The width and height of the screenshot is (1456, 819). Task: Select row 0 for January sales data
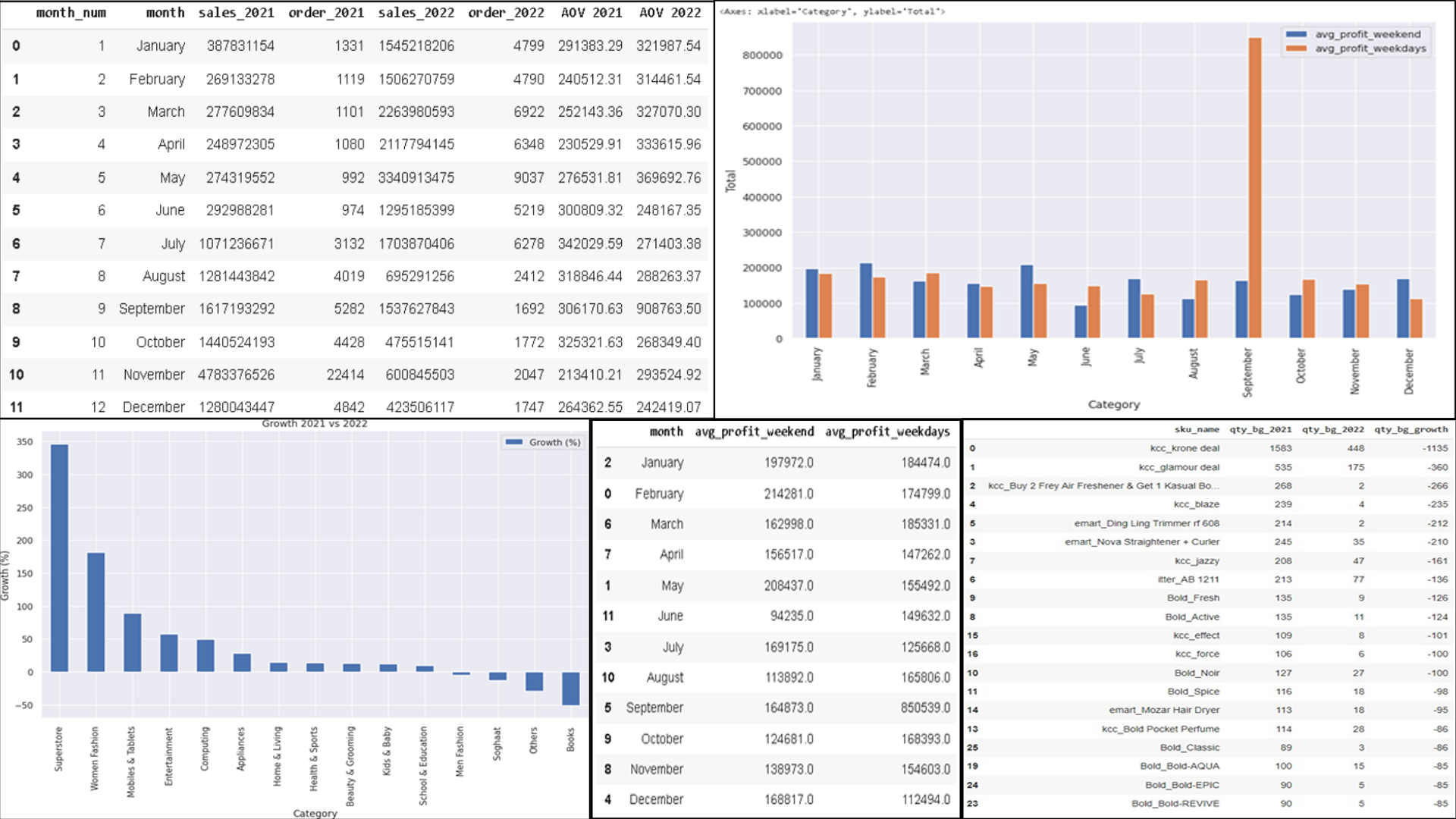click(17, 46)
